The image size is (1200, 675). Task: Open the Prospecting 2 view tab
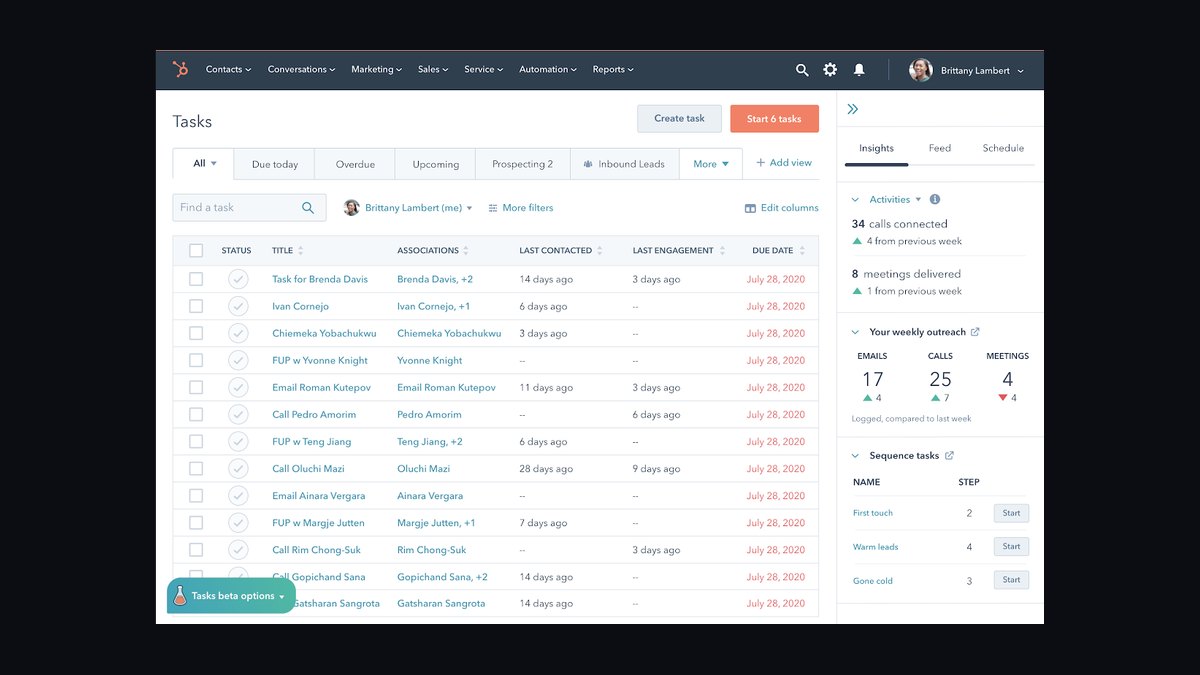click(x=522, y=164)
